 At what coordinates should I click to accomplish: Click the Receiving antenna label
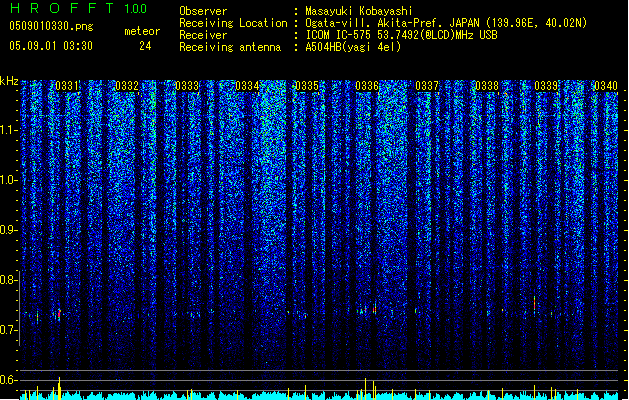(x=230, y=47)
